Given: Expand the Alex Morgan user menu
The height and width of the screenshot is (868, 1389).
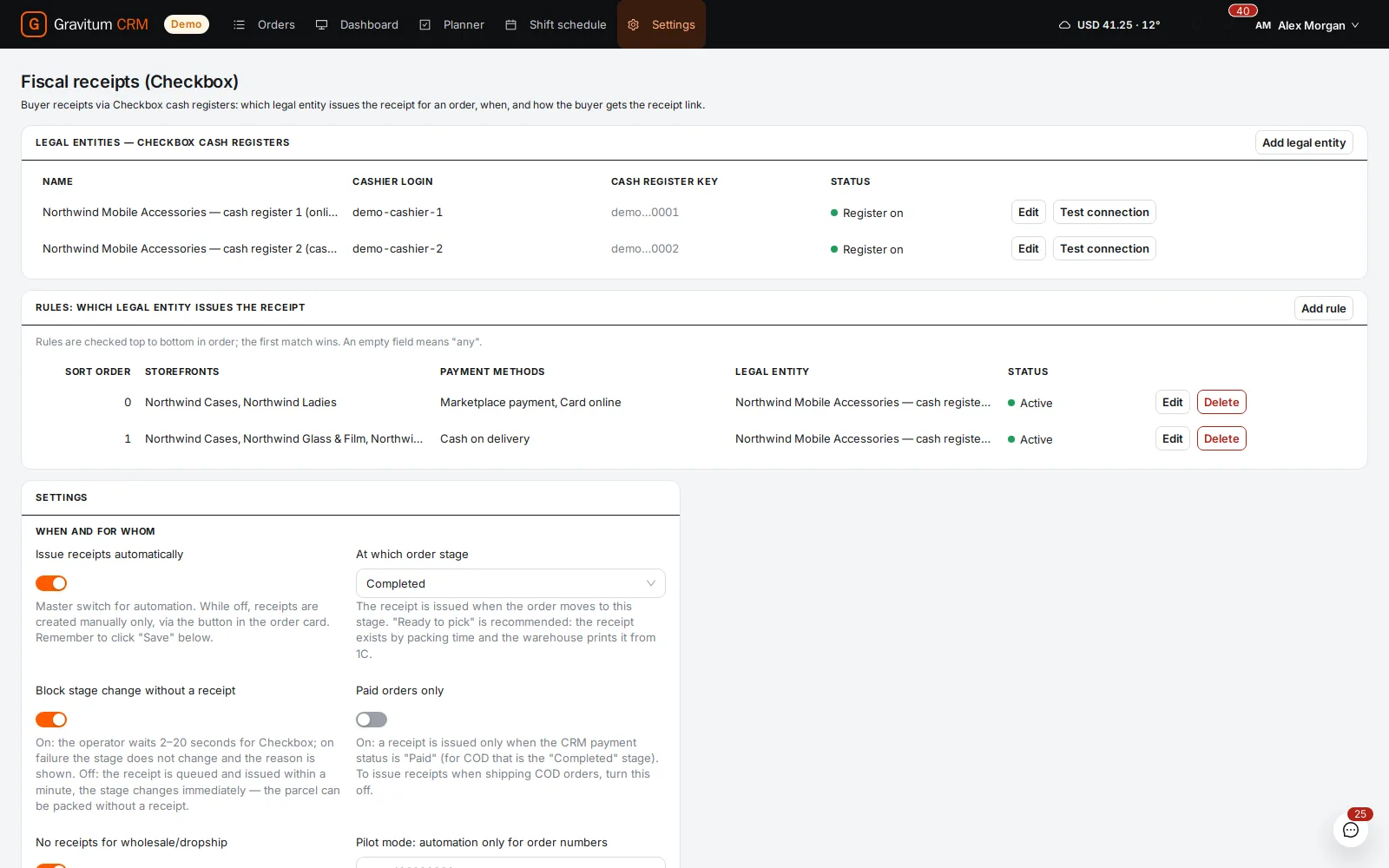Looking at the screenshot, I should point(1307,25).
